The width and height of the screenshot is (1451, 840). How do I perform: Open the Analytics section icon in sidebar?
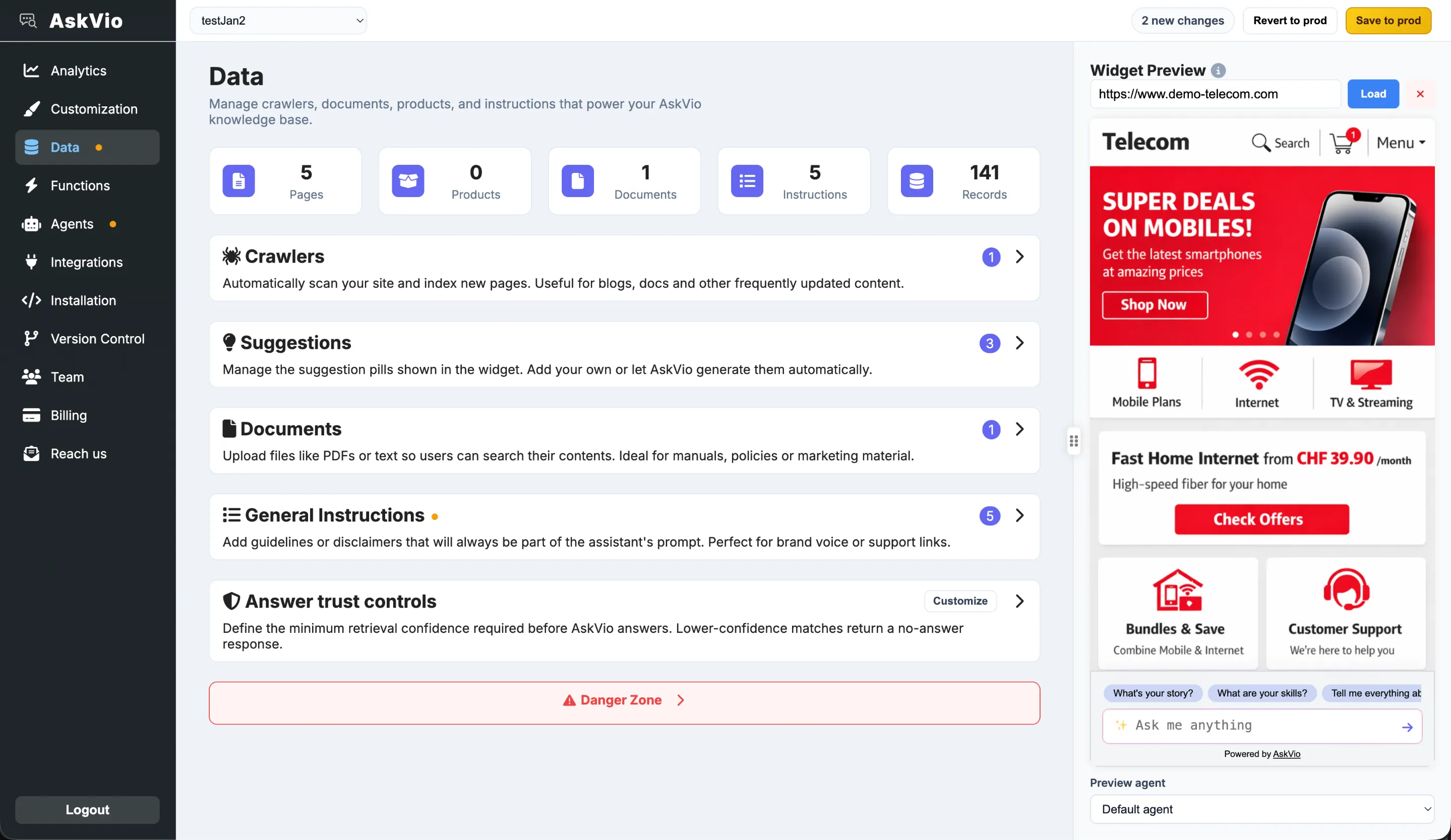[x=31, y=70]
